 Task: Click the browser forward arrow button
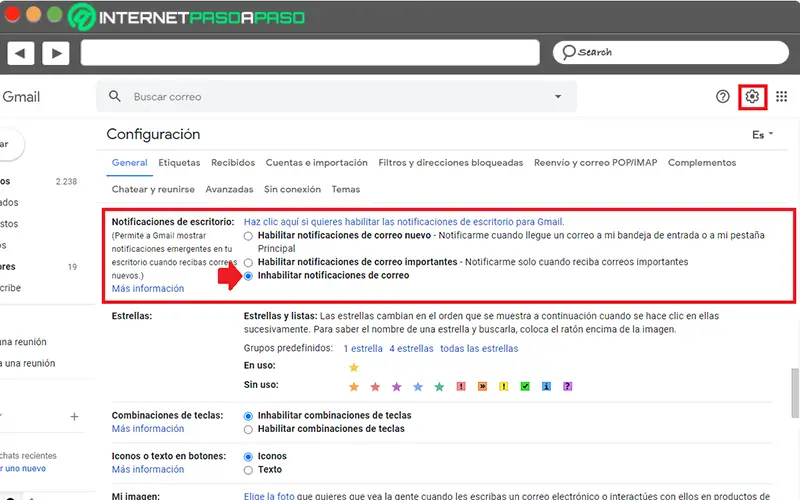pos(56,53)
